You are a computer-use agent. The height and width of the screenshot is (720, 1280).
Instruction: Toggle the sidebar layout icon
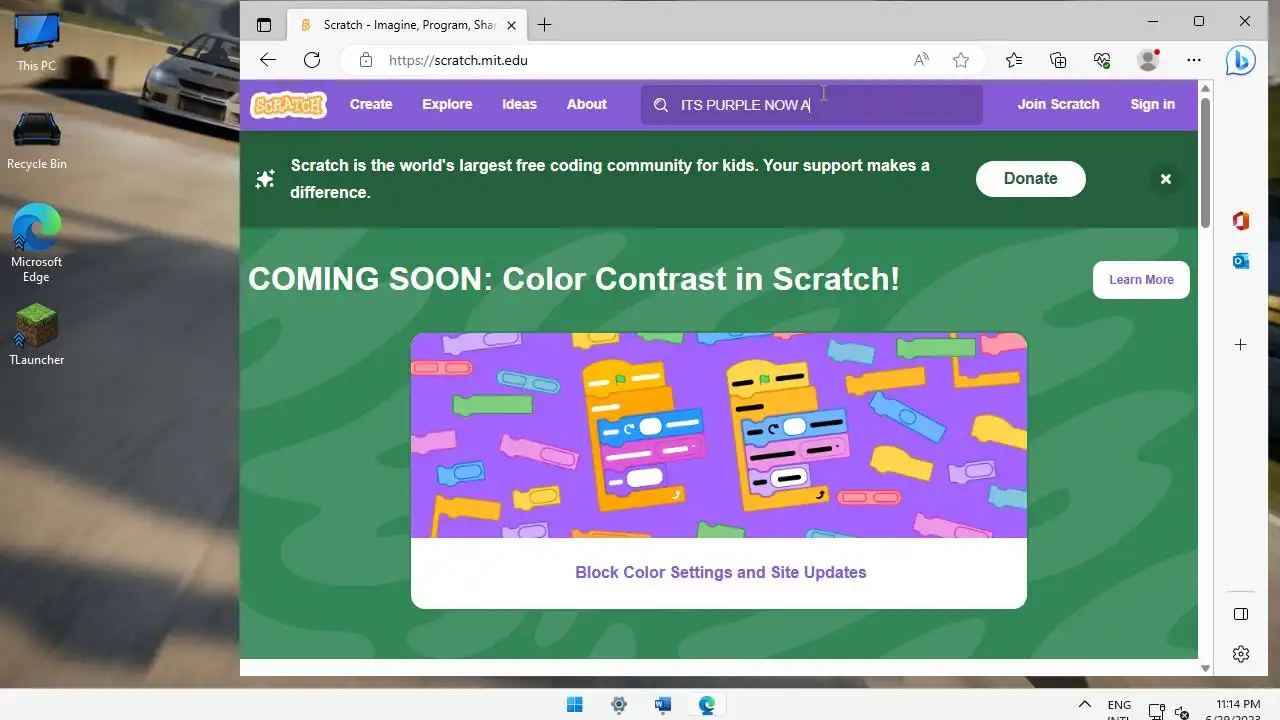click(x=1241, y=613)
